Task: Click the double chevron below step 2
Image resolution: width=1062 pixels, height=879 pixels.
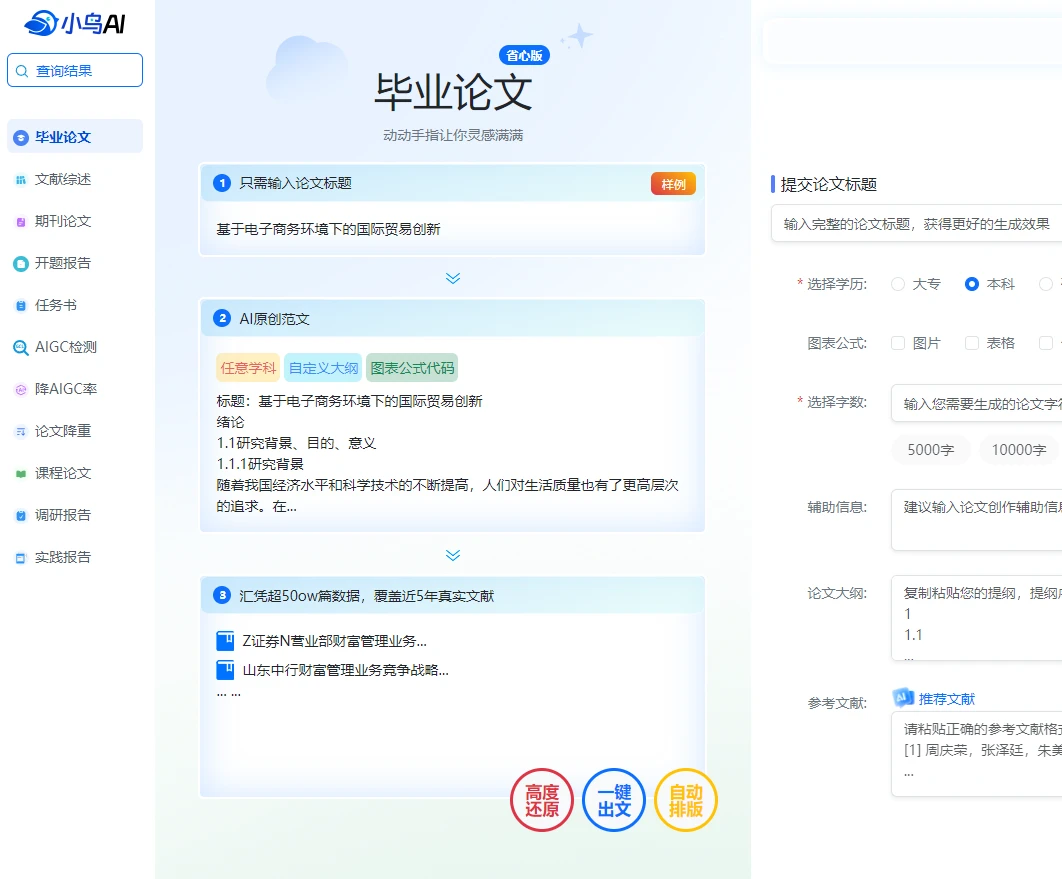Action: point(453,555)
